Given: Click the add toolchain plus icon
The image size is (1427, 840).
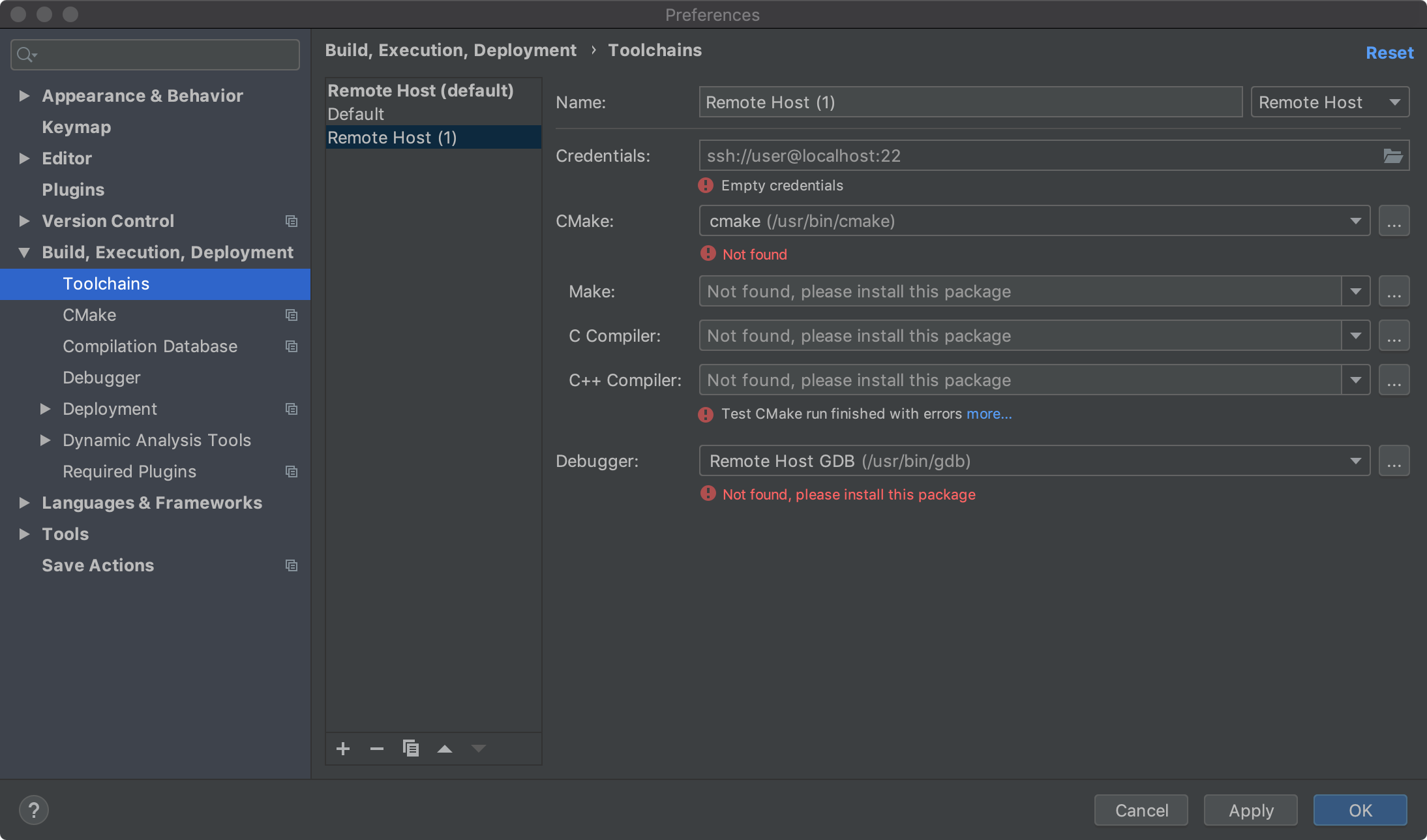Looking at the screenshot, I should click(x=343, y=749).
